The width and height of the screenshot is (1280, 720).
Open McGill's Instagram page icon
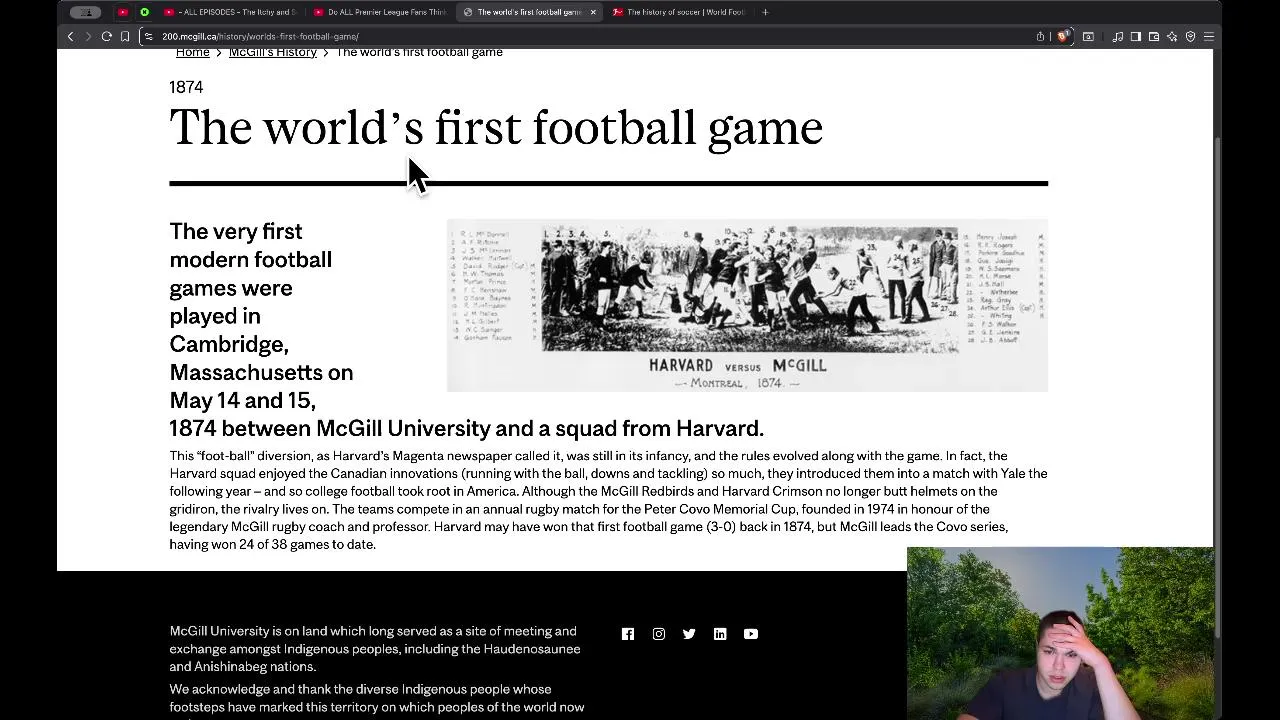click(x=659, y=634)
